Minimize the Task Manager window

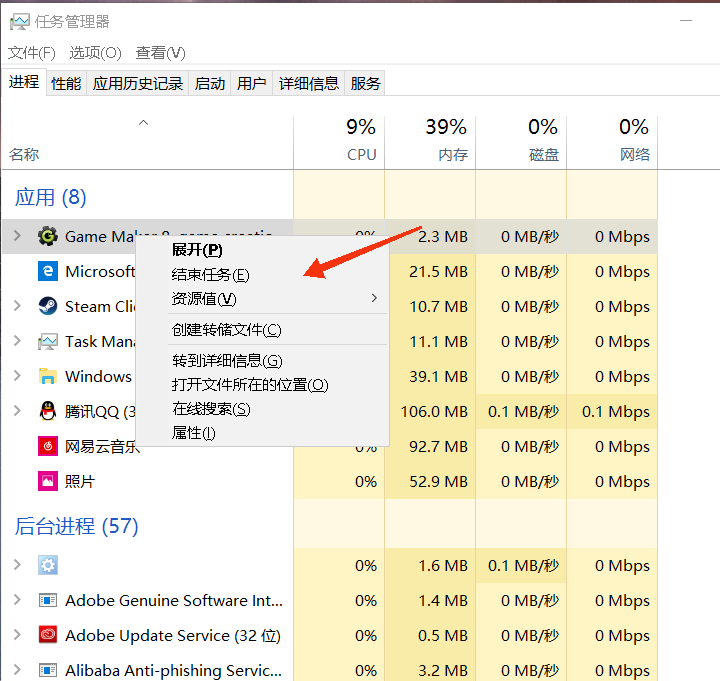coord(686,21)
